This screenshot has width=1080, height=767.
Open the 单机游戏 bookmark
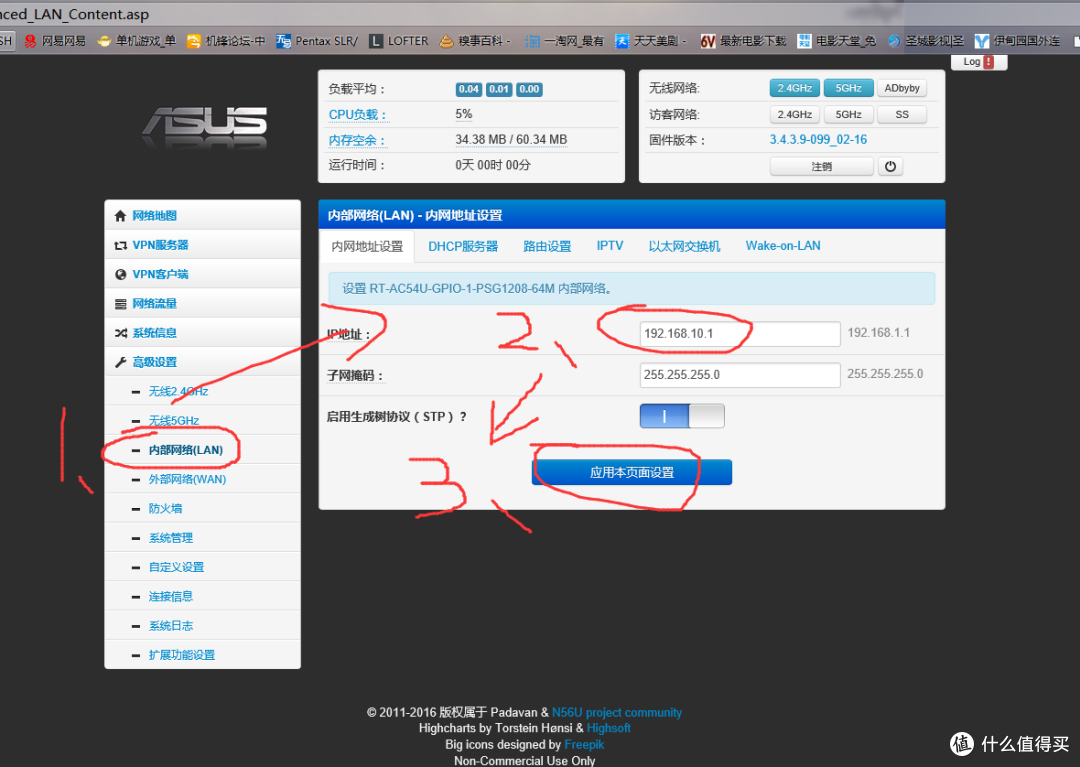136,41
